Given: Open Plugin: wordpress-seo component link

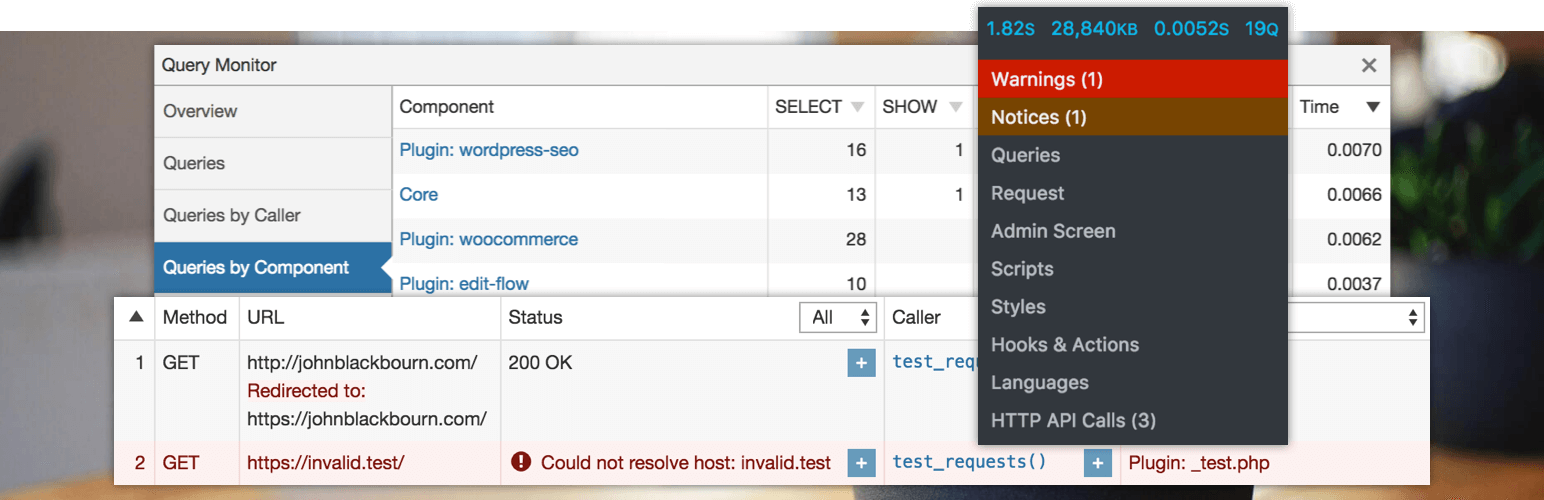Looking at the screenshot, I should point(489,151).
